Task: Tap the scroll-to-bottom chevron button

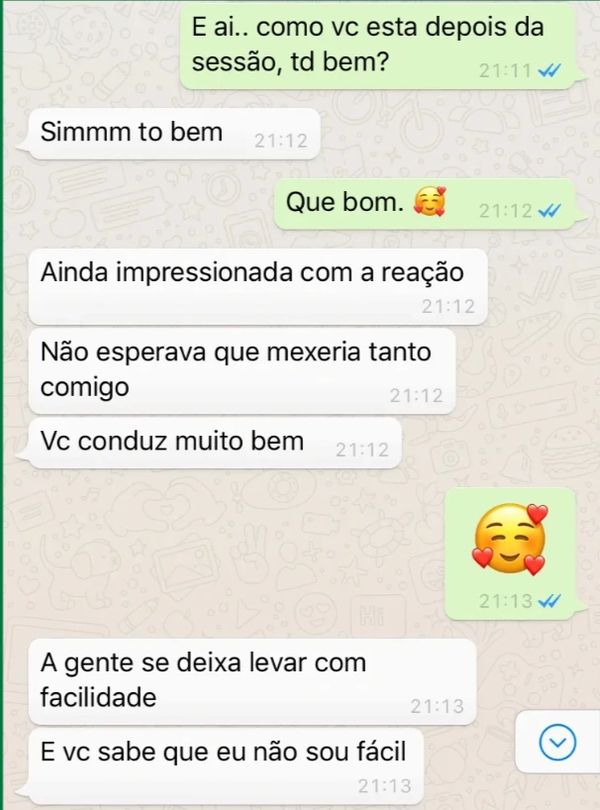Action: click(x=557, y=742)
